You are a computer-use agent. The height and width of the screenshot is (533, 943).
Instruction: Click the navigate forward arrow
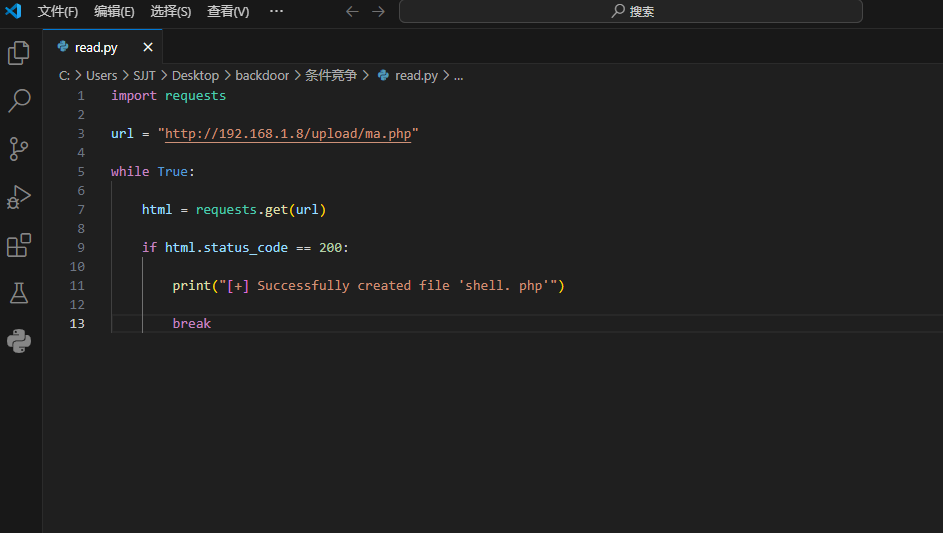coord(378,11)
